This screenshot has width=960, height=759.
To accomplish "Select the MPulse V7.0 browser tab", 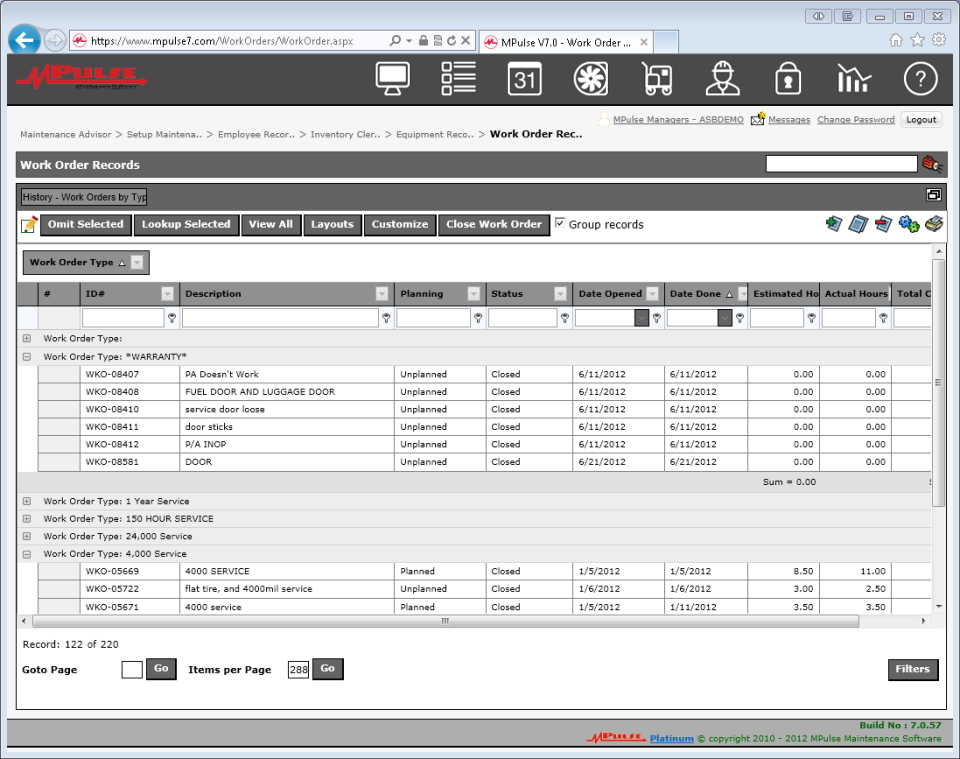I will point(566,42).
